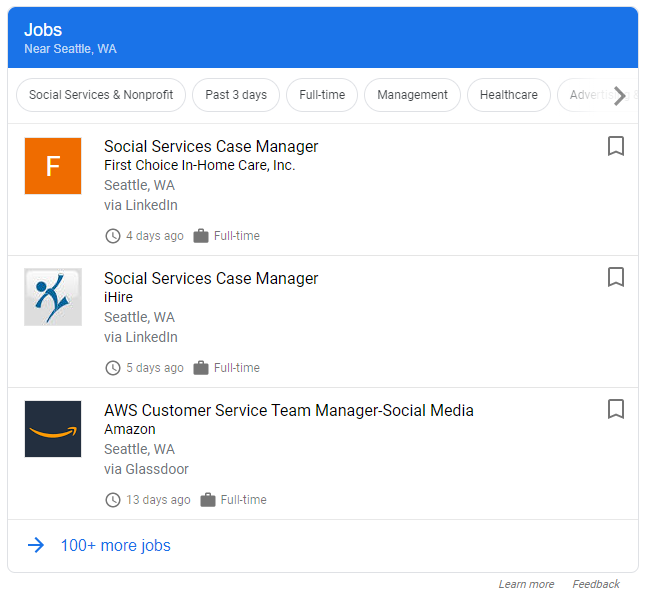This screenshot has width=645, height=594.
Task: Select the Social Services & Nonprofit filter
Action: [x=101, y=95]
